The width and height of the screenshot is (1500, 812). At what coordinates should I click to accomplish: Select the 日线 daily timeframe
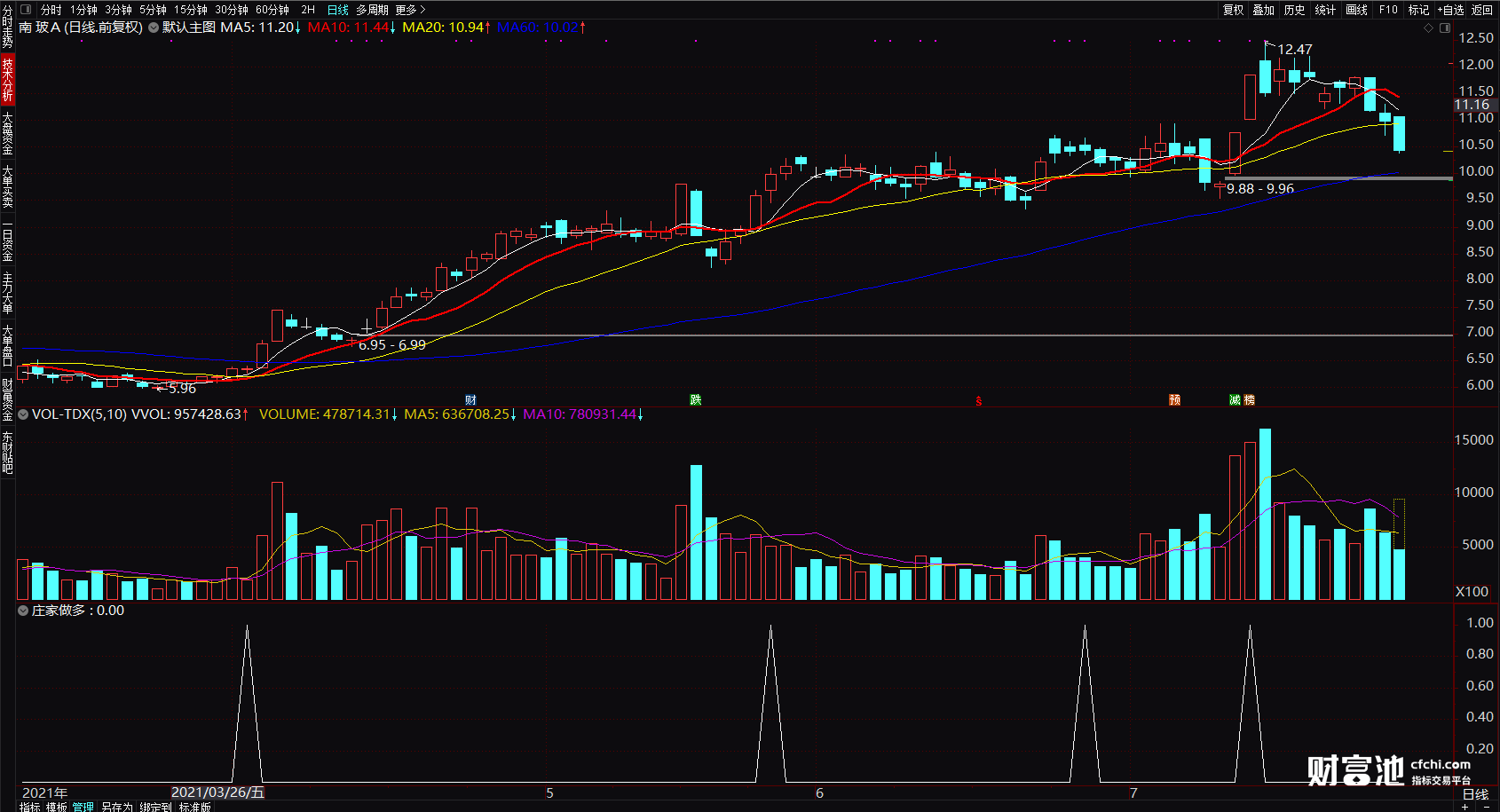(x=338, y=10)
